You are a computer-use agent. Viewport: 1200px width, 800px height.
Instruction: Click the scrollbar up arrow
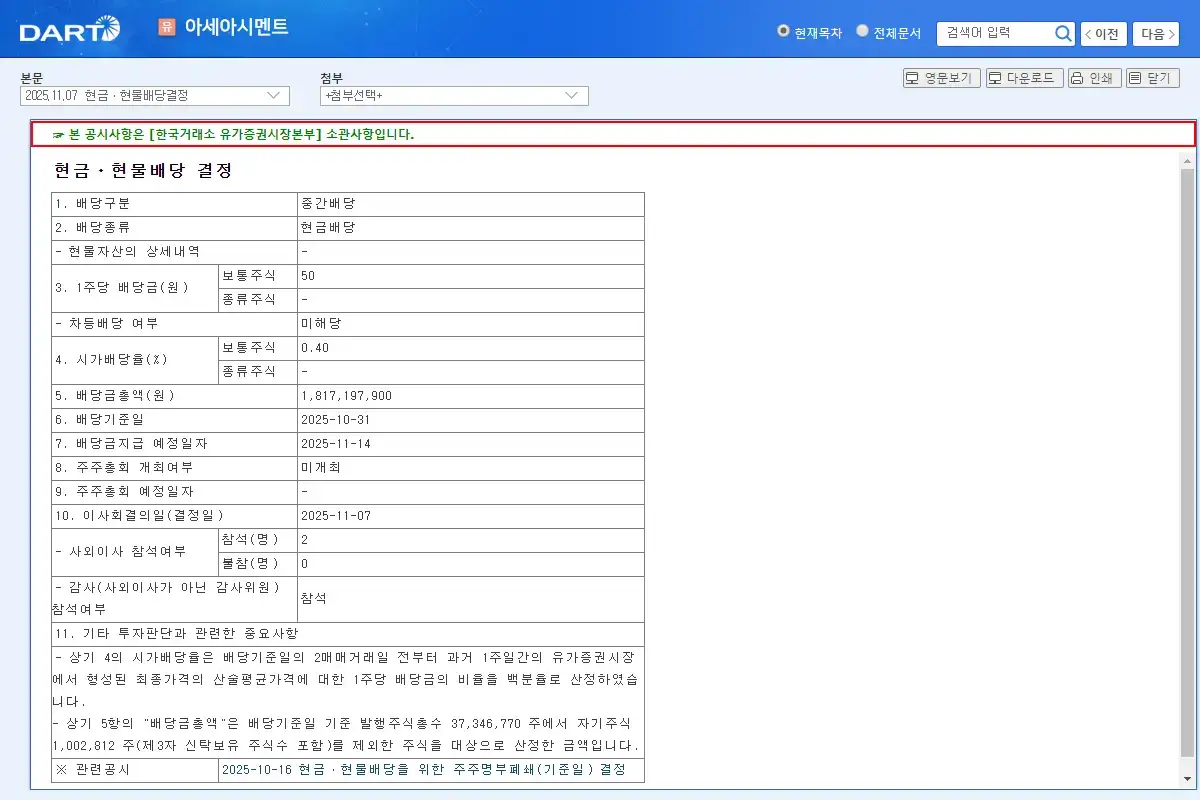(1187, 161)
